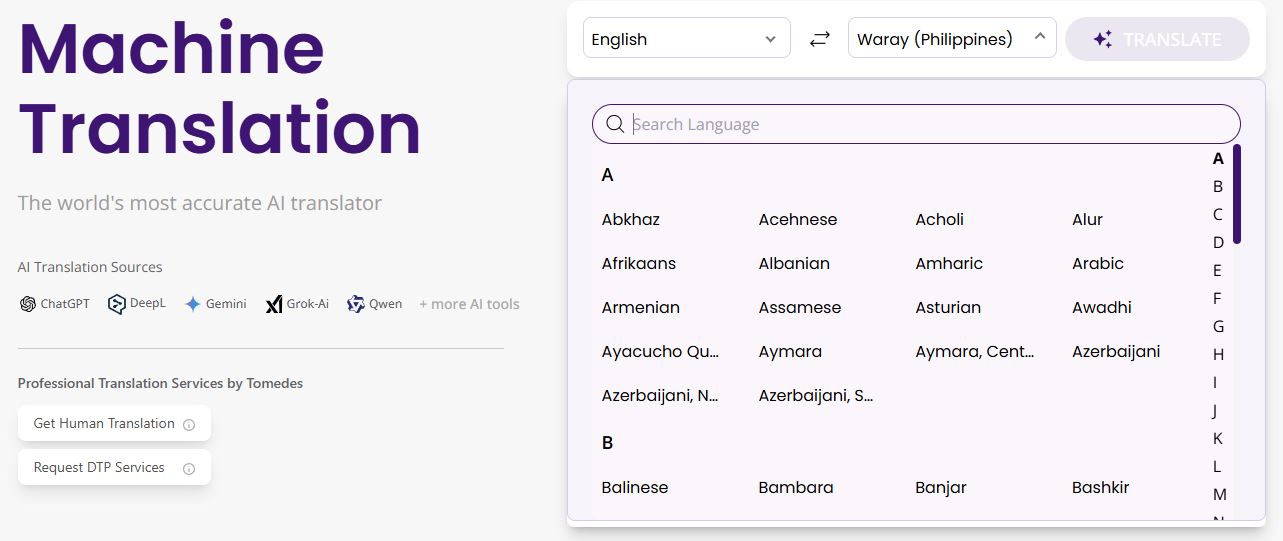1283x541 pixels.
Task: Click the Qwen source icon
Action: [x=356, y=304]
